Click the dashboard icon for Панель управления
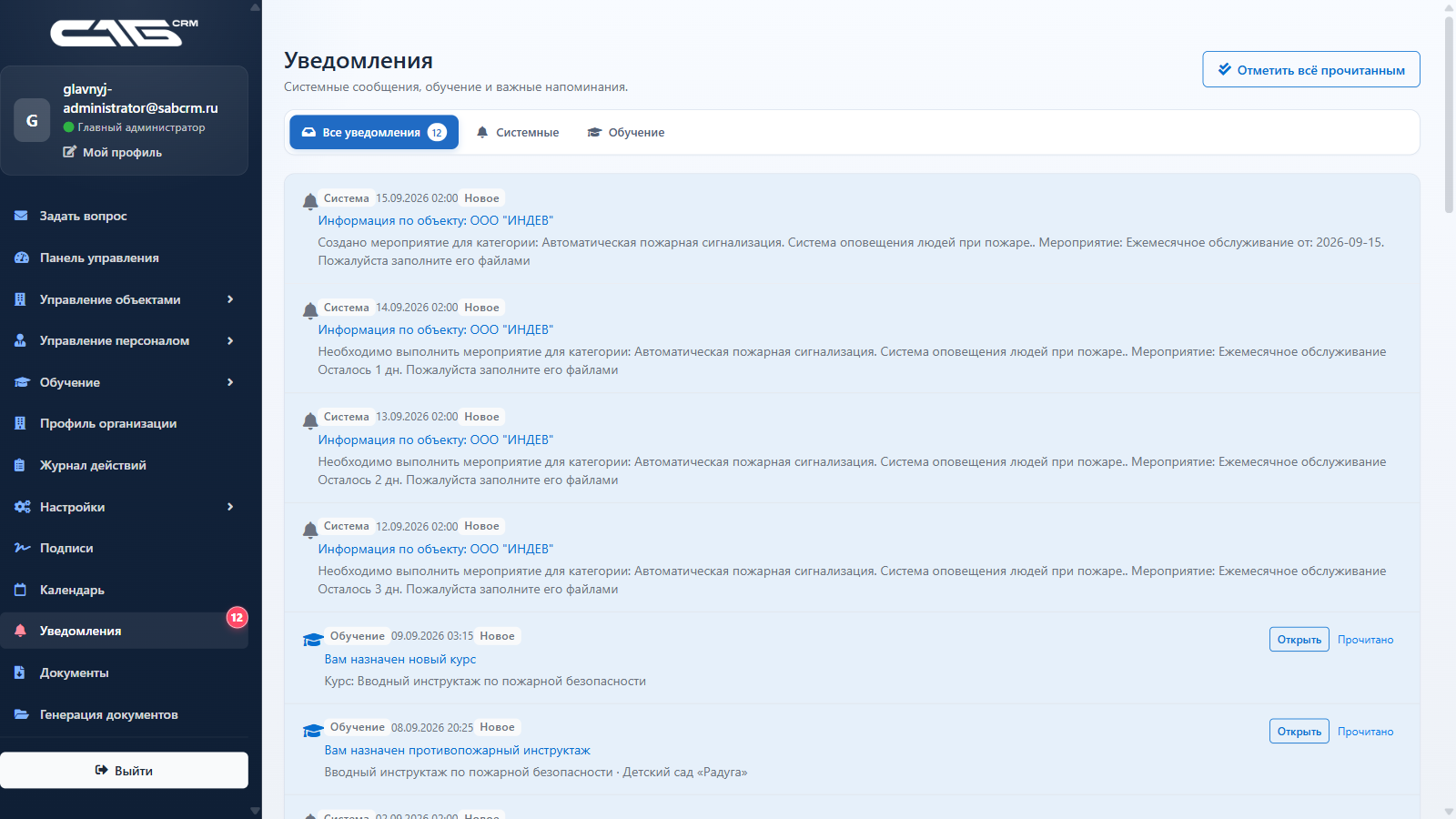Screen dimensions: 1456x819 pyautogui.click(x=22, y=258)
